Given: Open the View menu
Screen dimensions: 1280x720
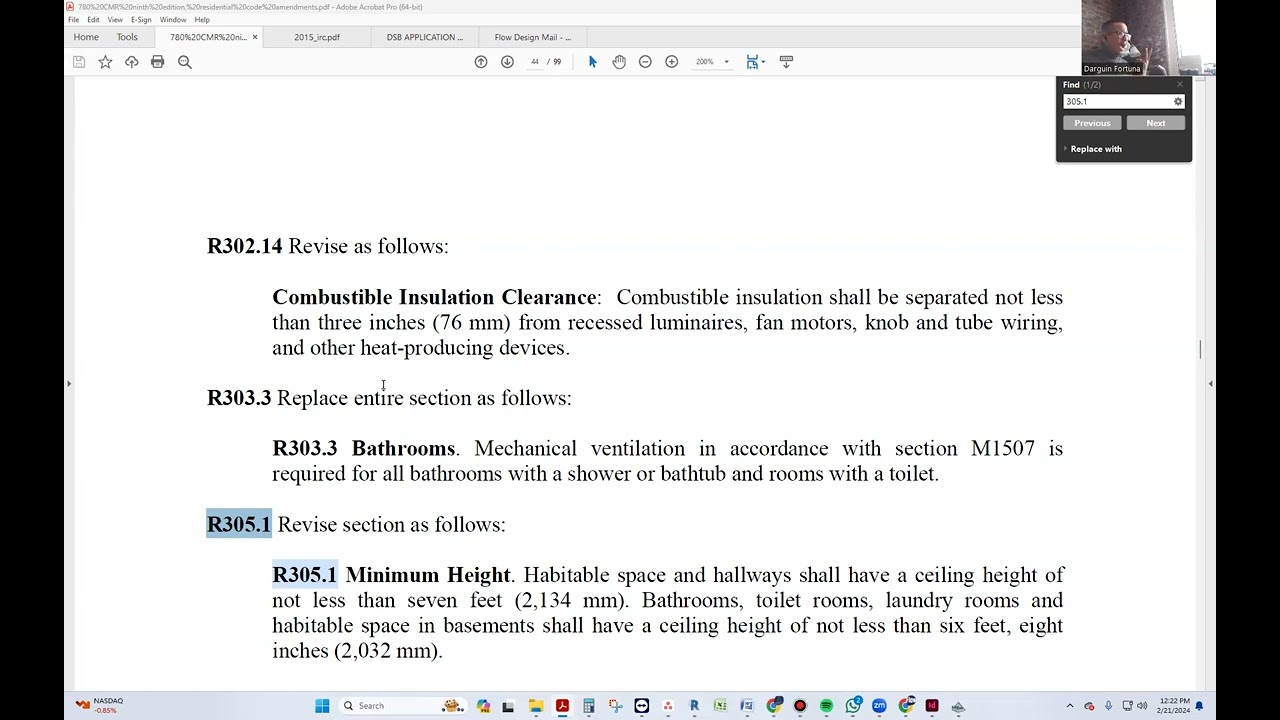Looking at the screenshot, I should (115, 20).
